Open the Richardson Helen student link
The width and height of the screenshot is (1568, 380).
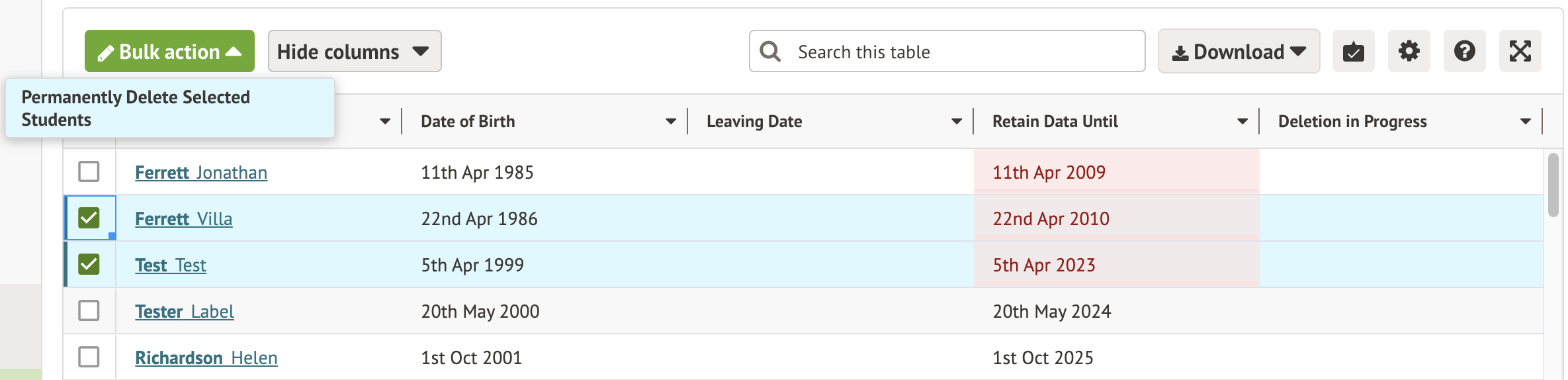pos(206,358)
